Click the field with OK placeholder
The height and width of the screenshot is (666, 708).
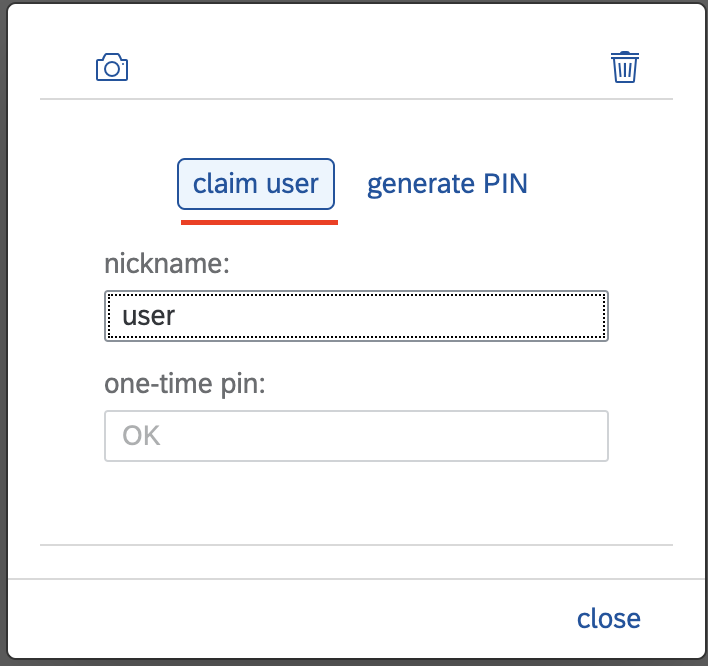[356, 436]
